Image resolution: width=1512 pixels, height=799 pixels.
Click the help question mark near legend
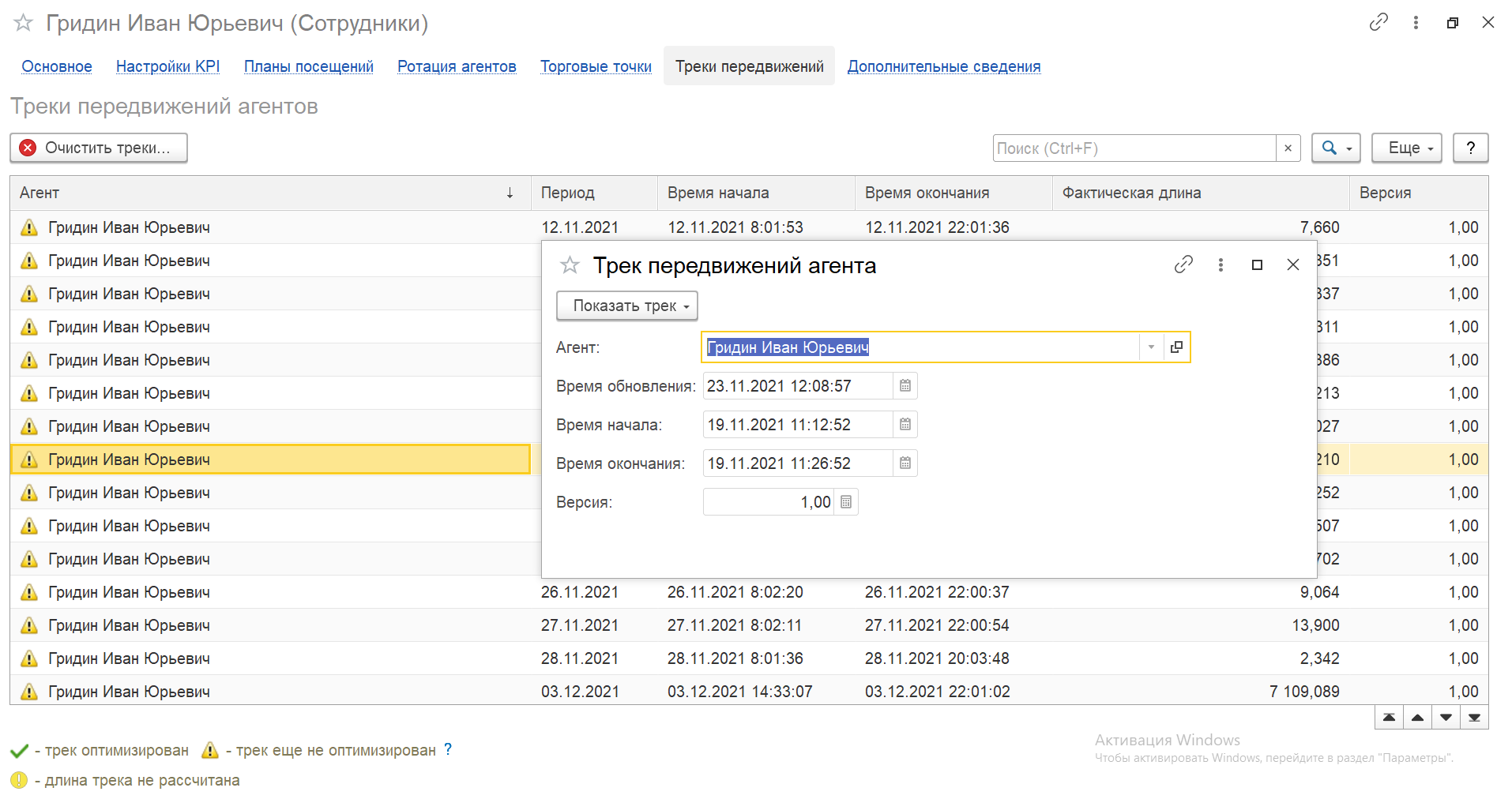click(x=448, y=749)
